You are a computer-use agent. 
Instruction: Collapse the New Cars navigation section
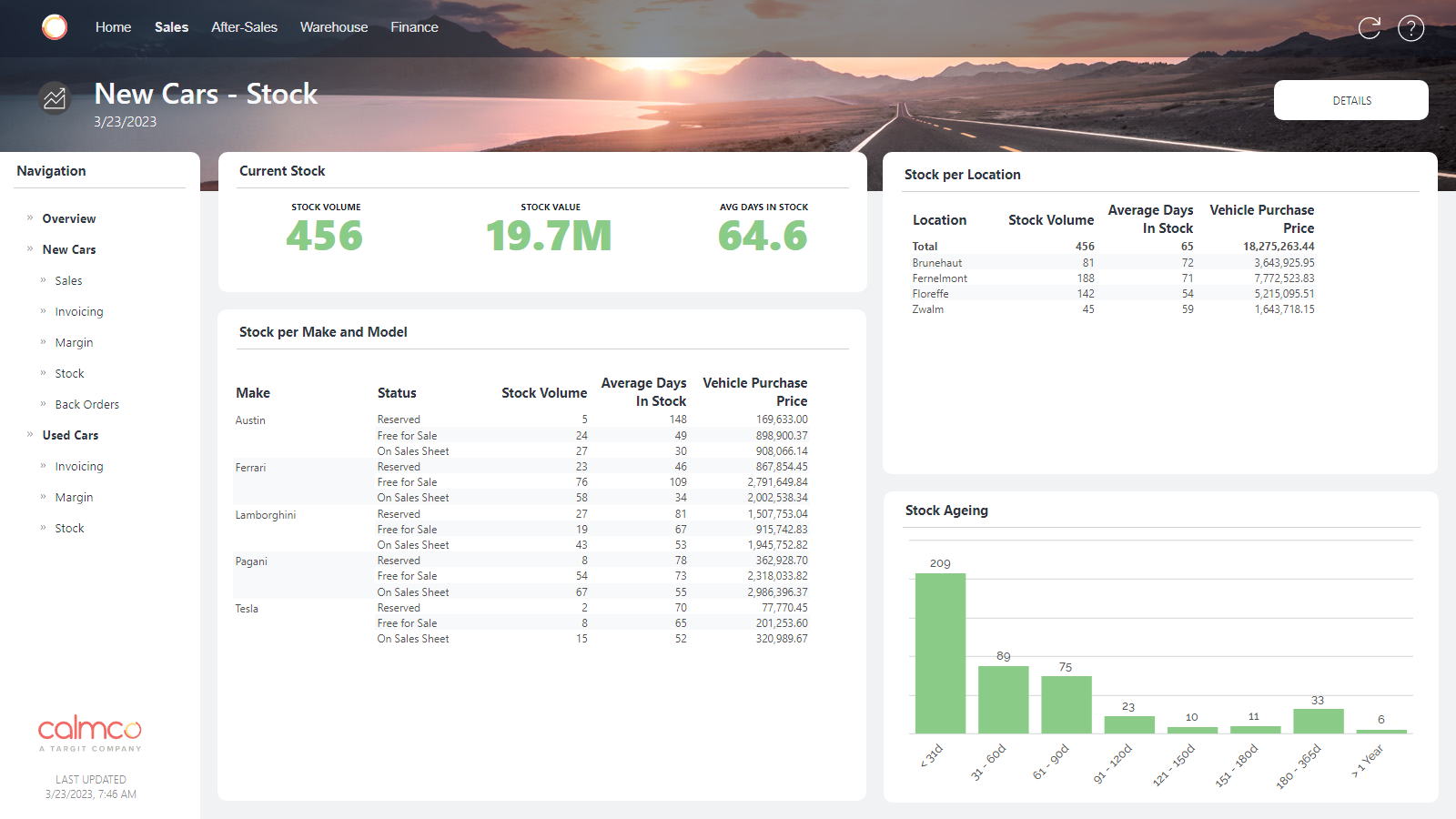pyautogui.click(x=30, y=249)
